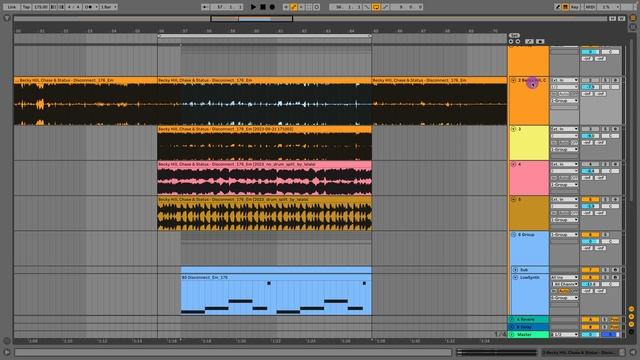Toggle the Track Delay show button

pyautogui.click(x=631, y=331)
